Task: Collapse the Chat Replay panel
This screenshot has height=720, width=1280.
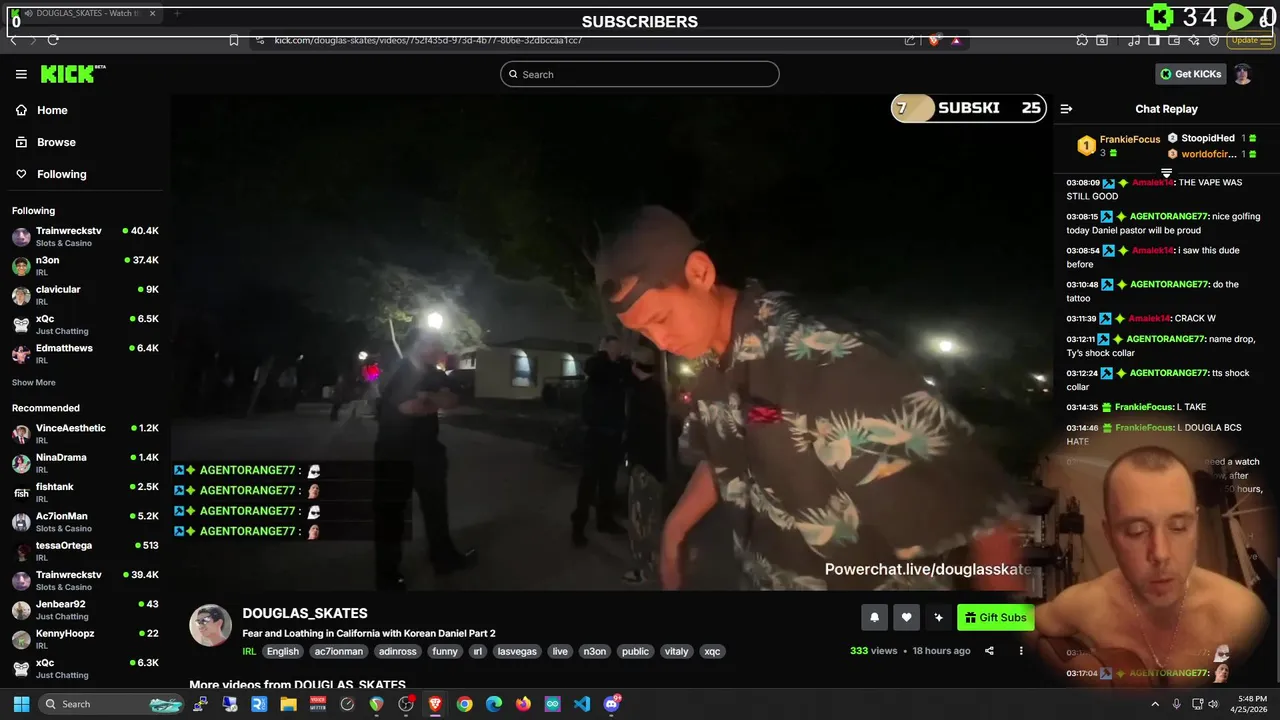Action: point(1066,109)
